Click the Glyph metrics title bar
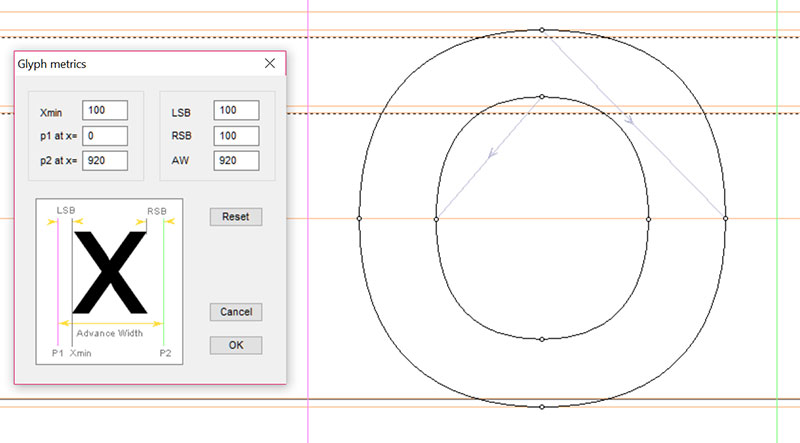Screen dimensions: 800x443 130,64
